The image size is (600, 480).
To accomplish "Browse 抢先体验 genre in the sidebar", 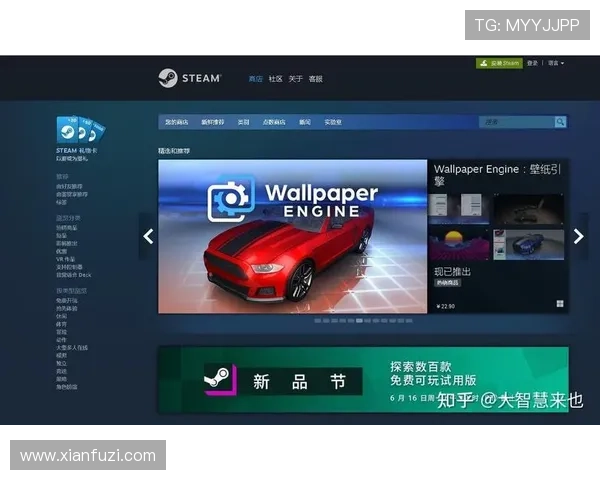I will (67, 309).
